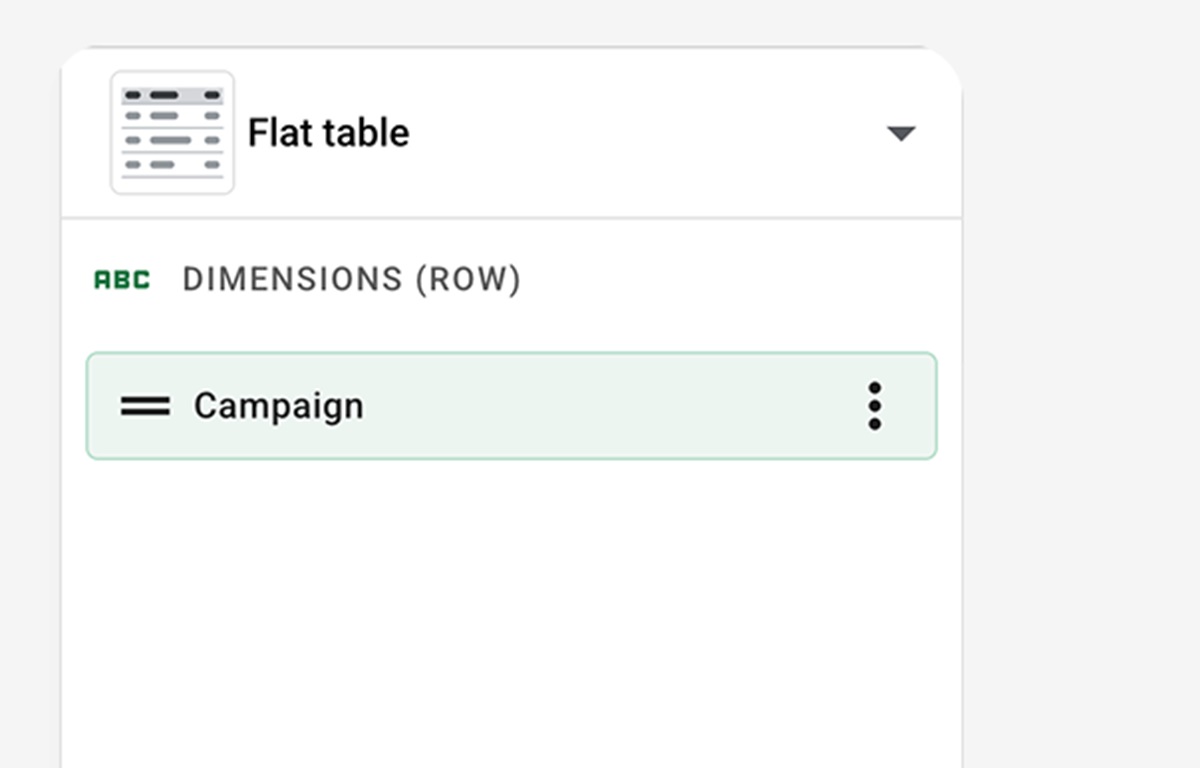Click the DIMENSIONS (ROW) section heading

351,280
